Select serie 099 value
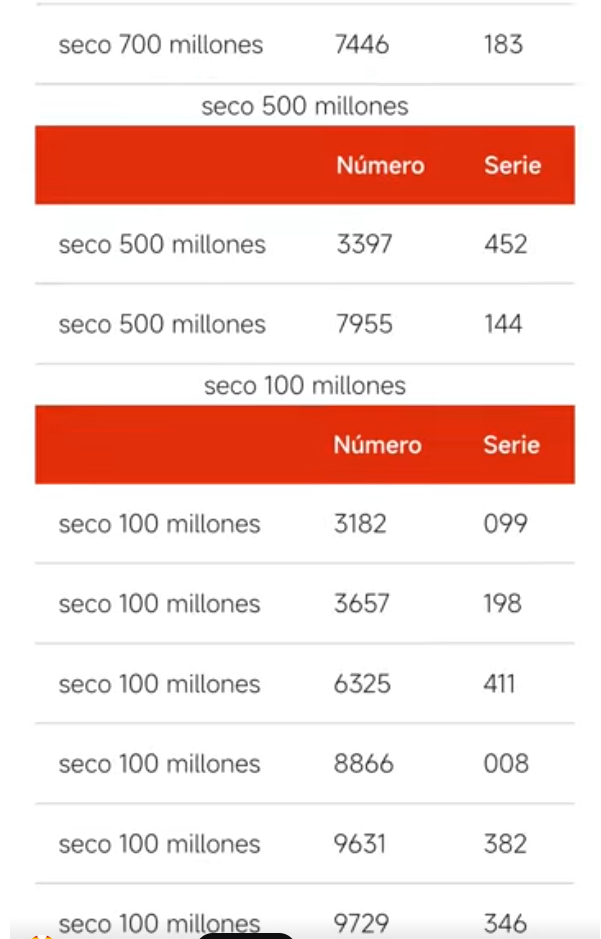The image size is (601, 939). (x=506, y=524)
